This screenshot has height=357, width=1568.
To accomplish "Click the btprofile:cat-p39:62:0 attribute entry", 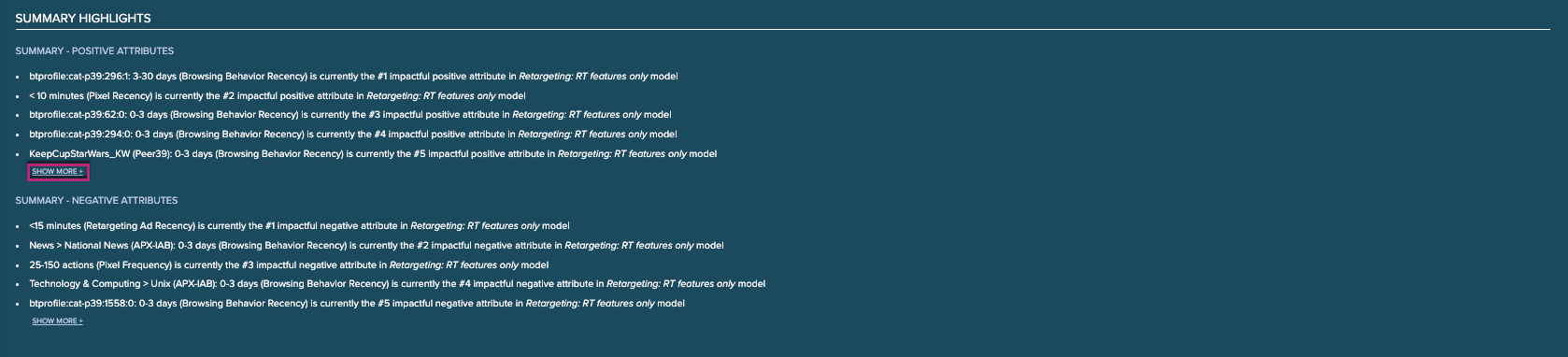I will (x=350, y=115).
